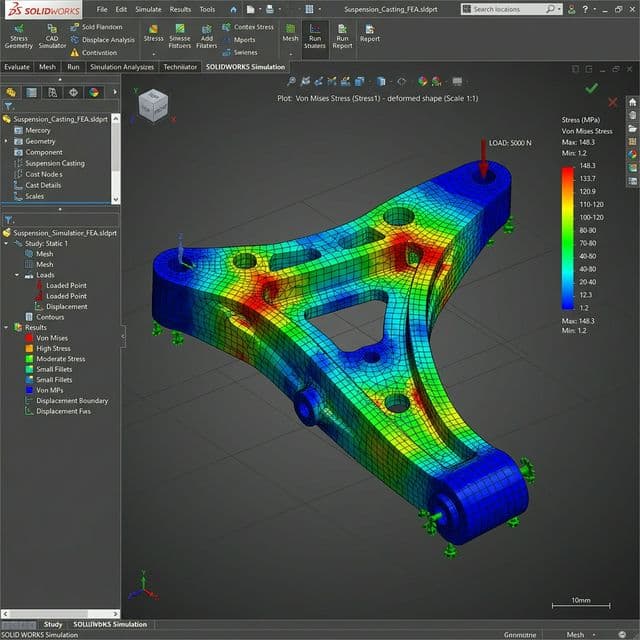Open the File menu
Image resolution: width=640 pixels, height=640 pixels.
tap(102, 9)
